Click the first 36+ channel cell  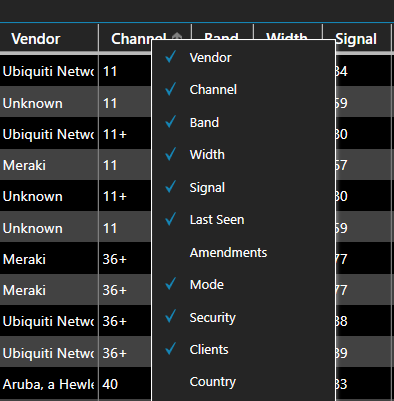[x=115, y=259]
